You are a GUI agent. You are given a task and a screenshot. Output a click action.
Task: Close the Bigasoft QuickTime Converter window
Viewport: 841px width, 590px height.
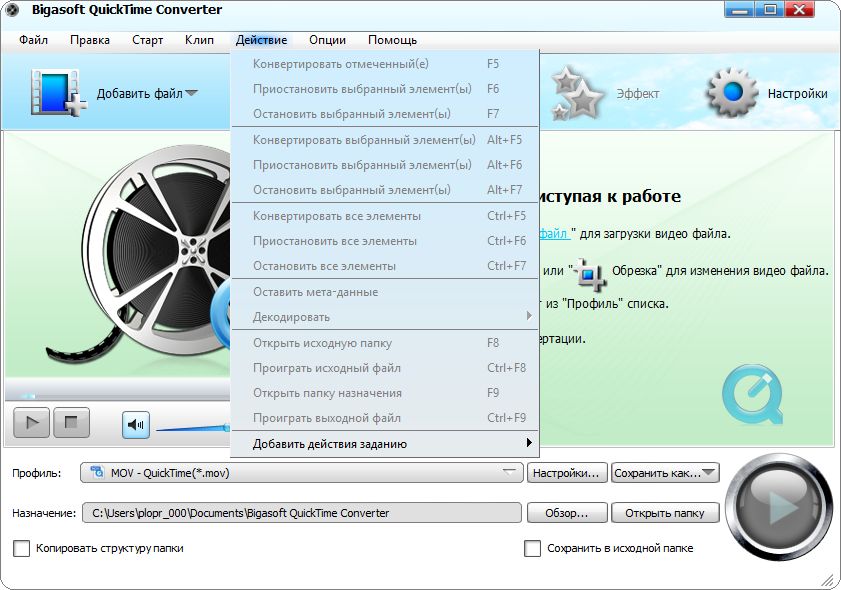tap(799, 9)
